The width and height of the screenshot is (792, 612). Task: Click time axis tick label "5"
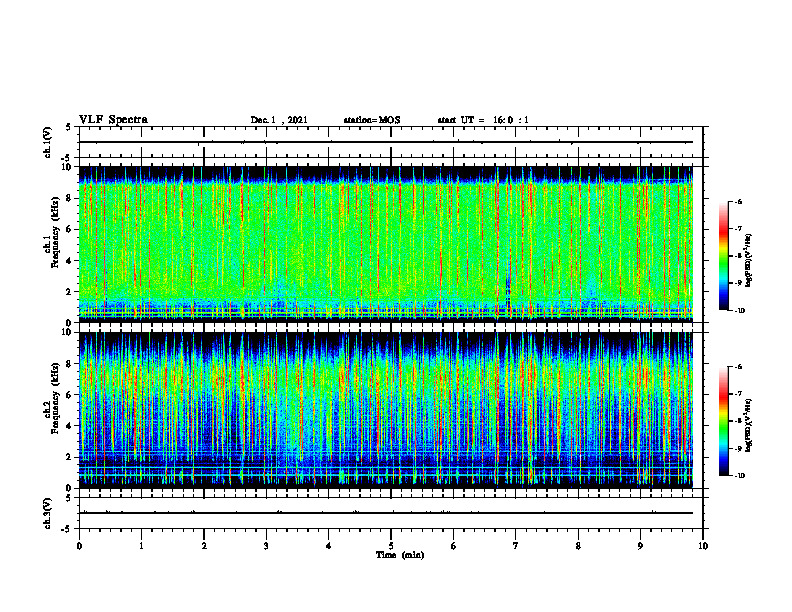pos(391,546)
